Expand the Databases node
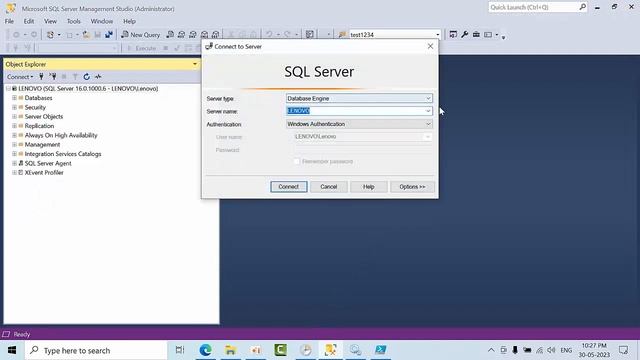This screenshot has height=360, width=640. click(14, 98)
